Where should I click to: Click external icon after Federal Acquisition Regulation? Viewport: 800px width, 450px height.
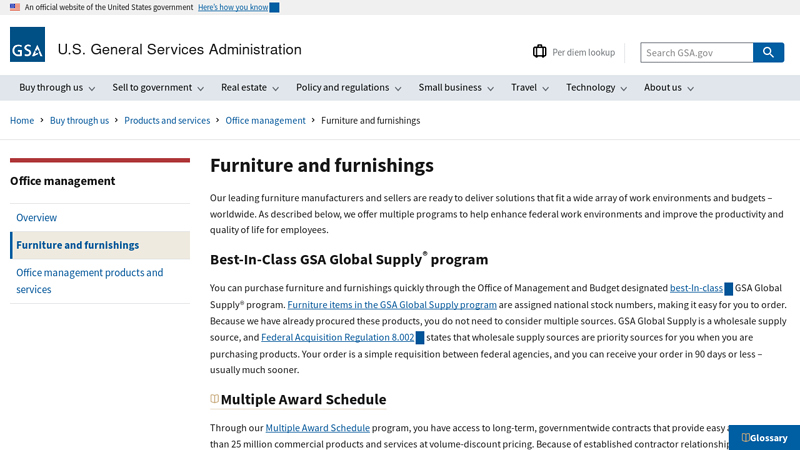(420, 338)
